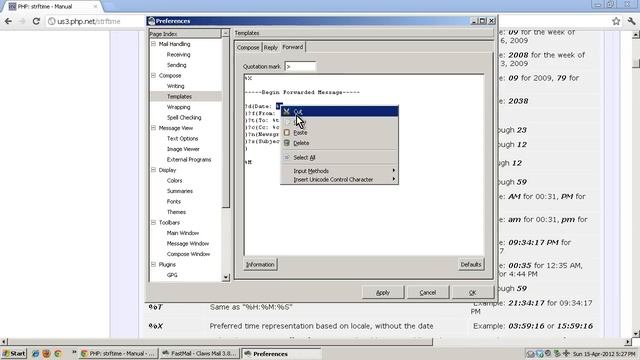Click the Apply button

[383, 292]
